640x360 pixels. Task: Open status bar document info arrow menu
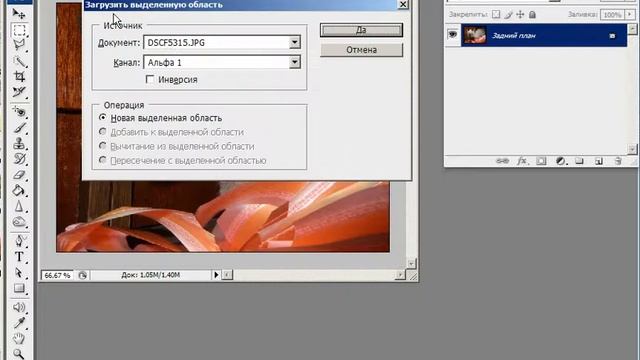click(x=216, y=275)
